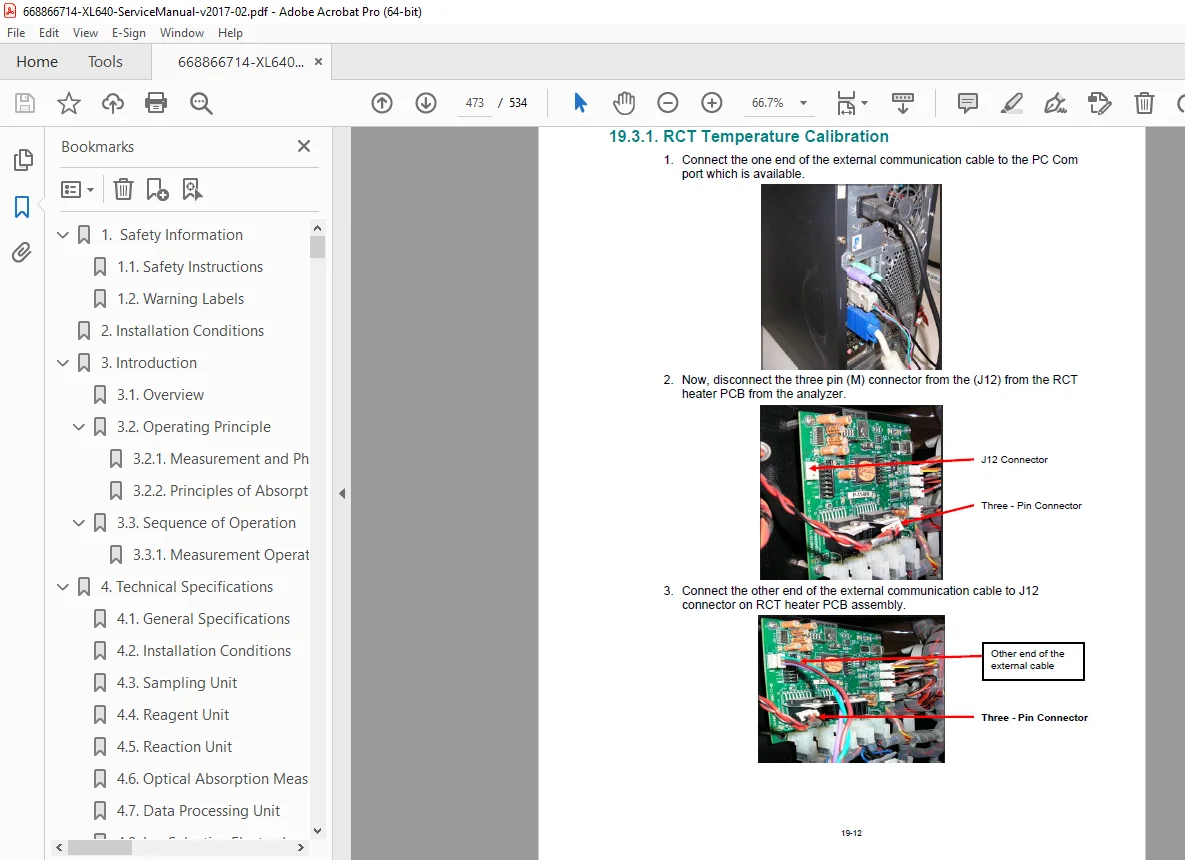1185x860 pixels.
Task: Click the toolbar delete trash icon
Action: [1144, 103]
